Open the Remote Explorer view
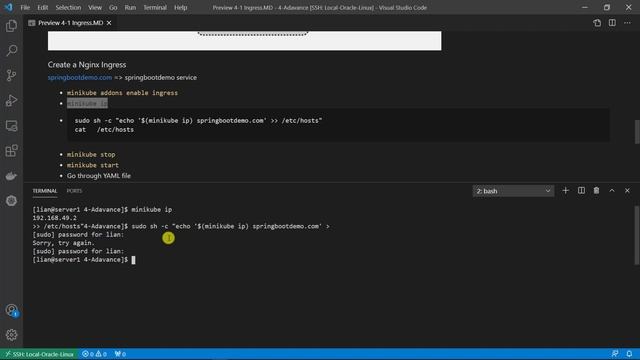The height and width of the screenshot is (360, 640). (x=11, y=126)
